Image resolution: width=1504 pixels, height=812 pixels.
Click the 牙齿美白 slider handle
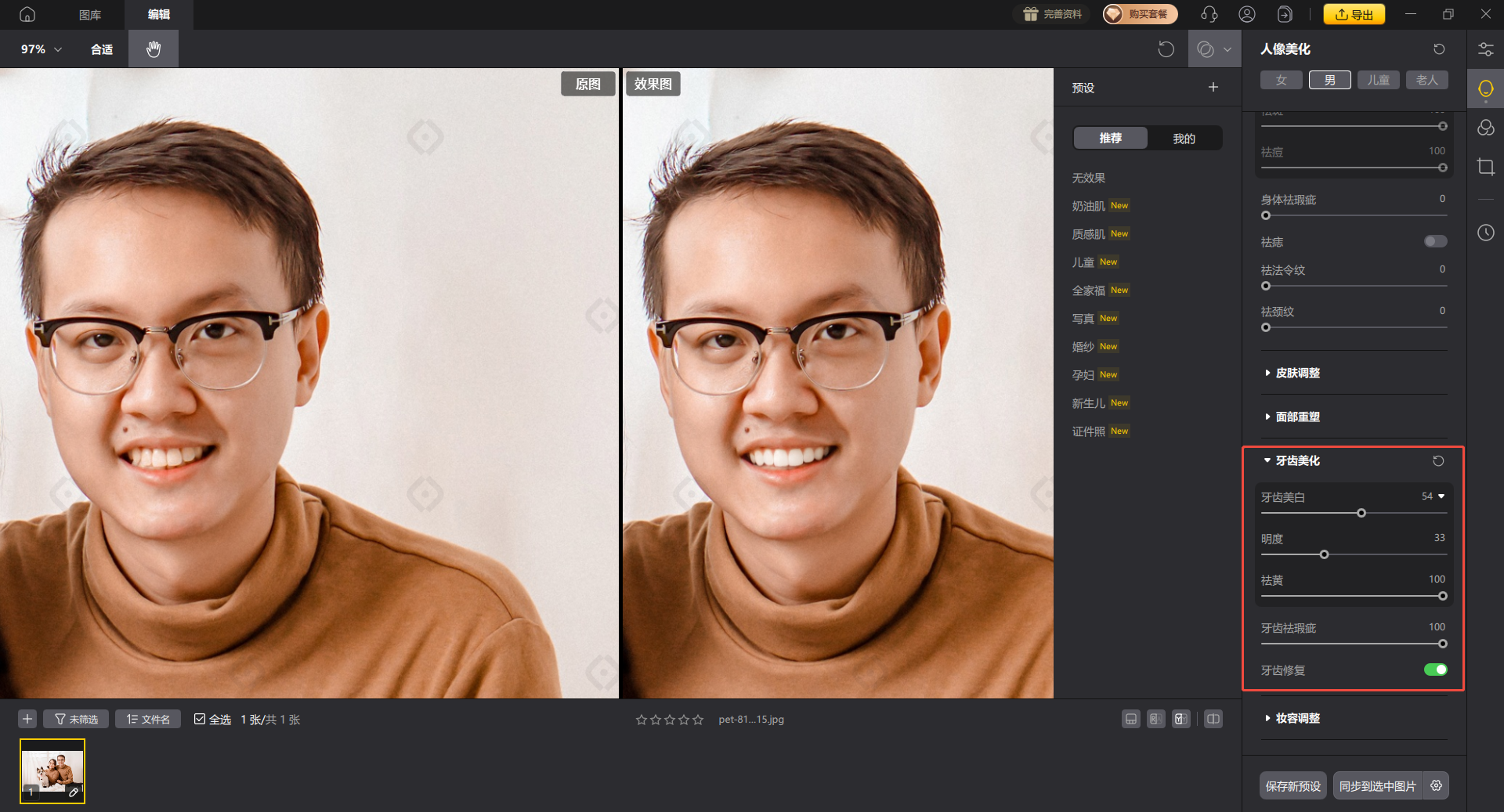pyautogui.click(x=1361, y=513)
